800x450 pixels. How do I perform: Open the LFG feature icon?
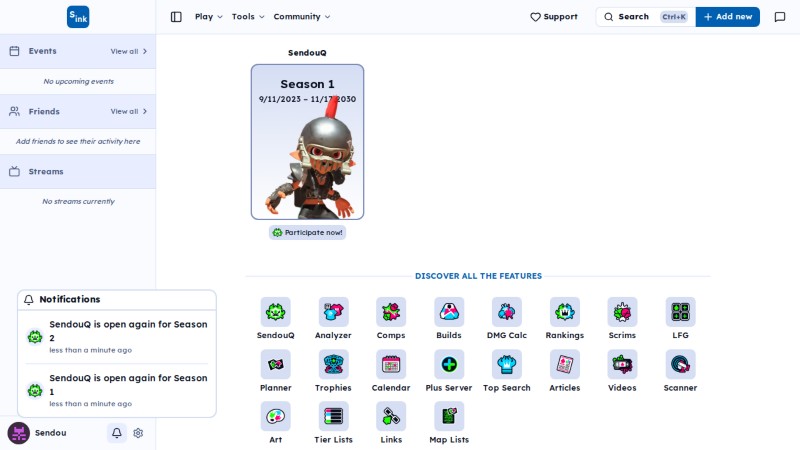[x=680, y=312]
